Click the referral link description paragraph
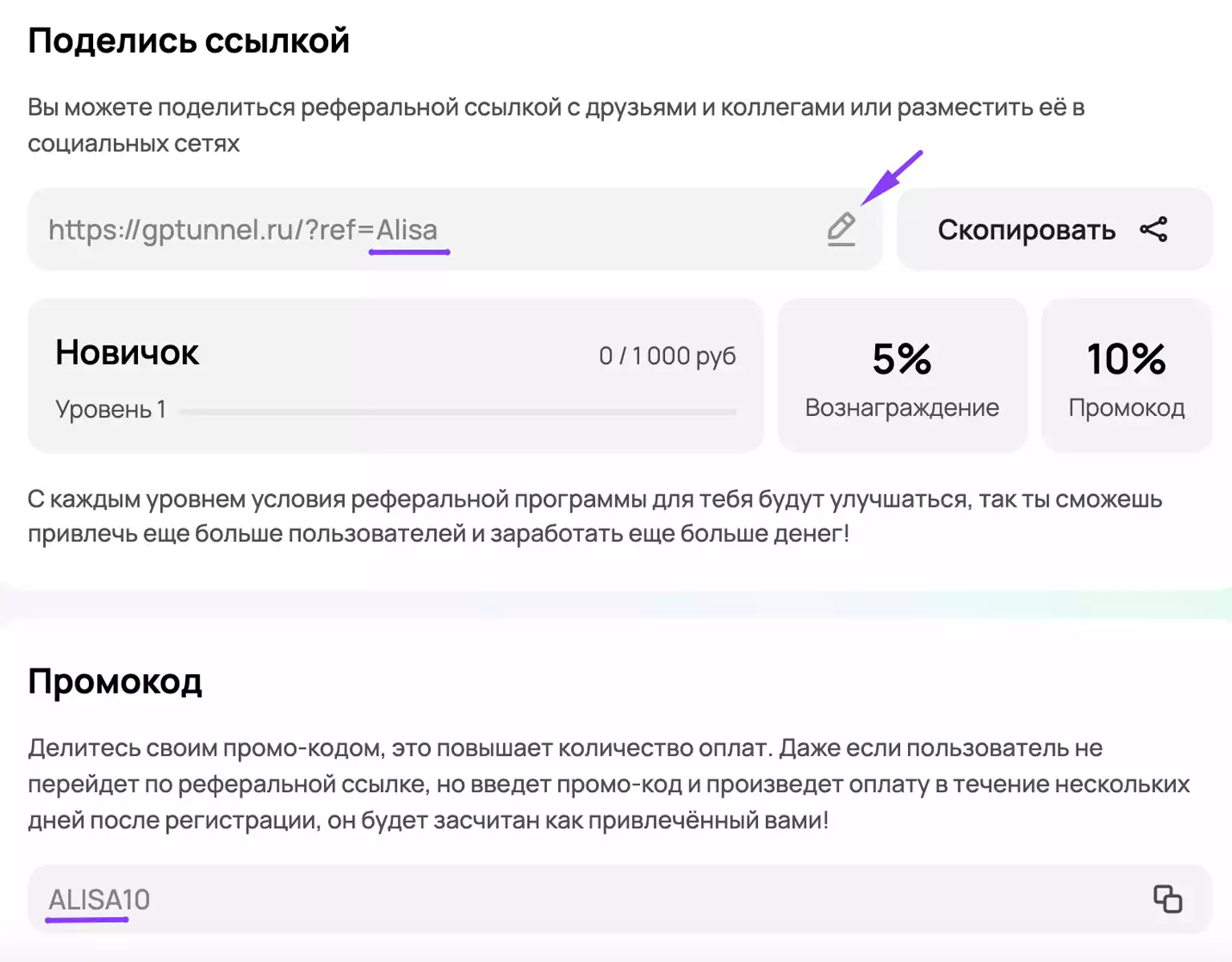This screenshot has width=1232, height=962. coord(556,125)
